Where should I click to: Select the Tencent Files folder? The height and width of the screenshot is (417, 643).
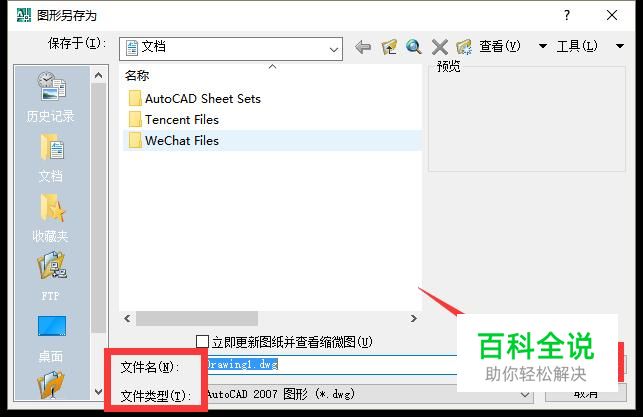(x=182, y=120)
